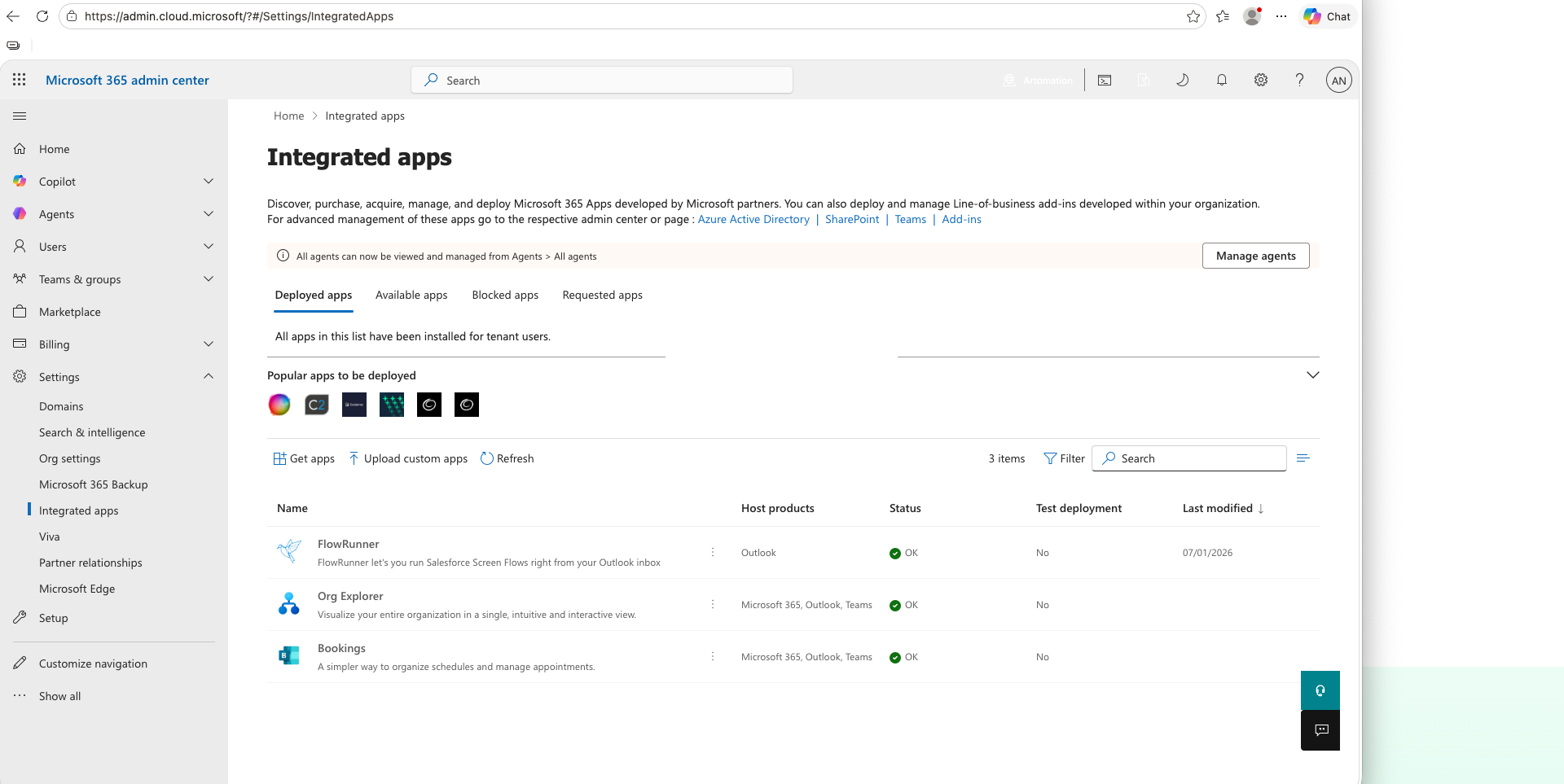Viewport: 1564px width, 784px height.
Task: Open the AN account avatar
Action: coord(1339,80)
